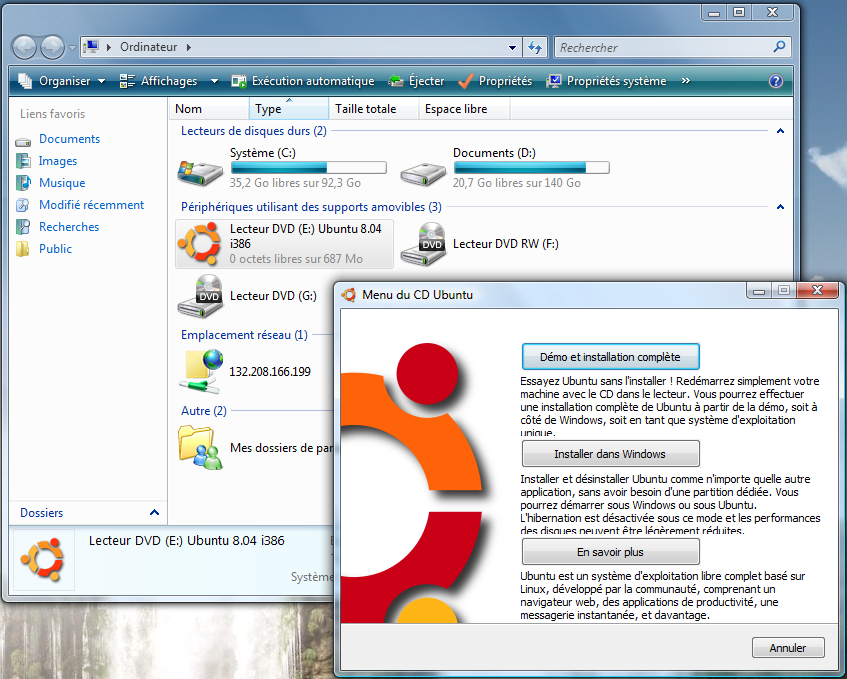Select Lecteur DVD RW (F:) icon
The image size is (847, 679).
click(x=424, y=244)
